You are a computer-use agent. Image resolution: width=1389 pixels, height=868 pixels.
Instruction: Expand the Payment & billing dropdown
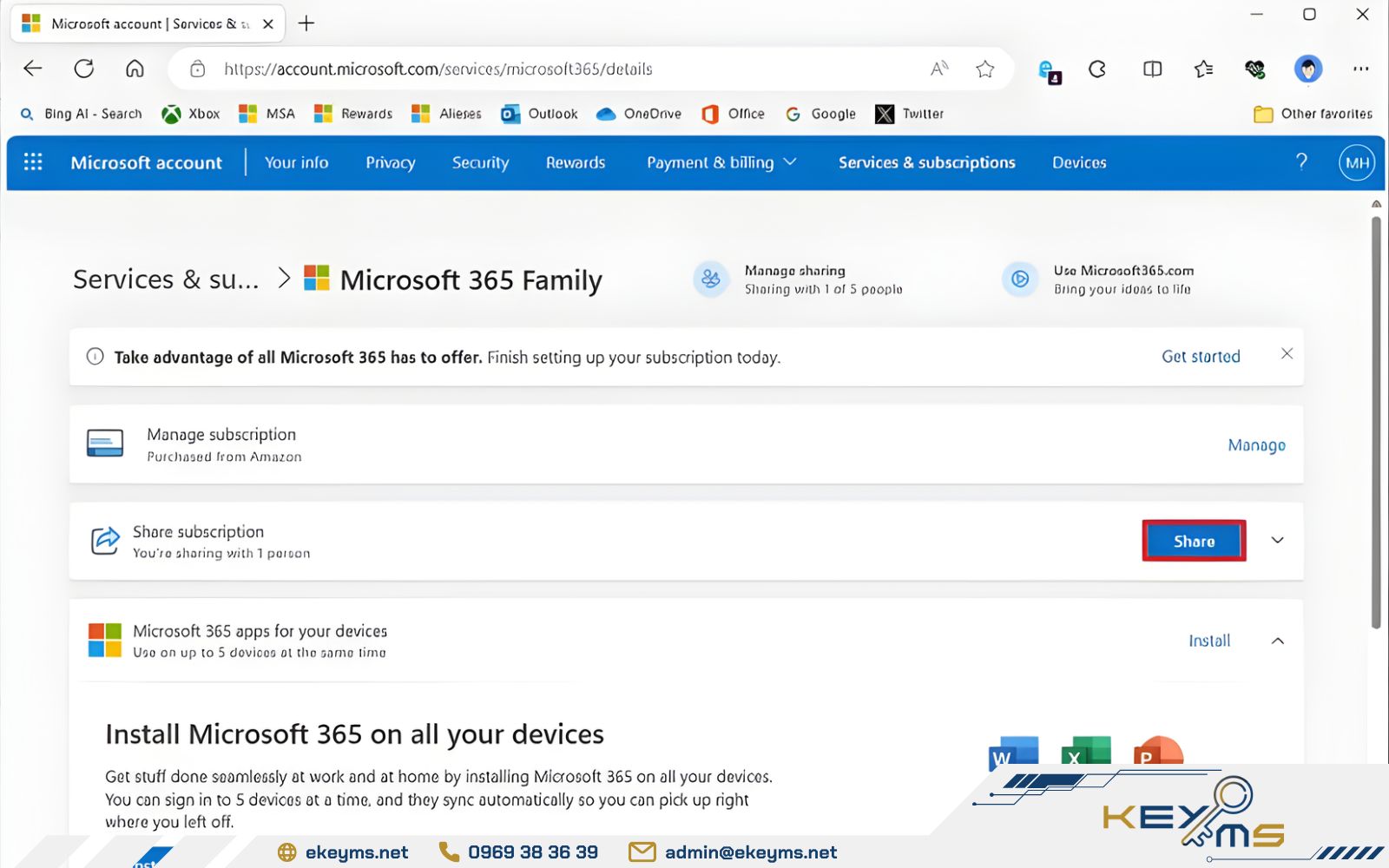pyautogui.click(x=721, y=163)
